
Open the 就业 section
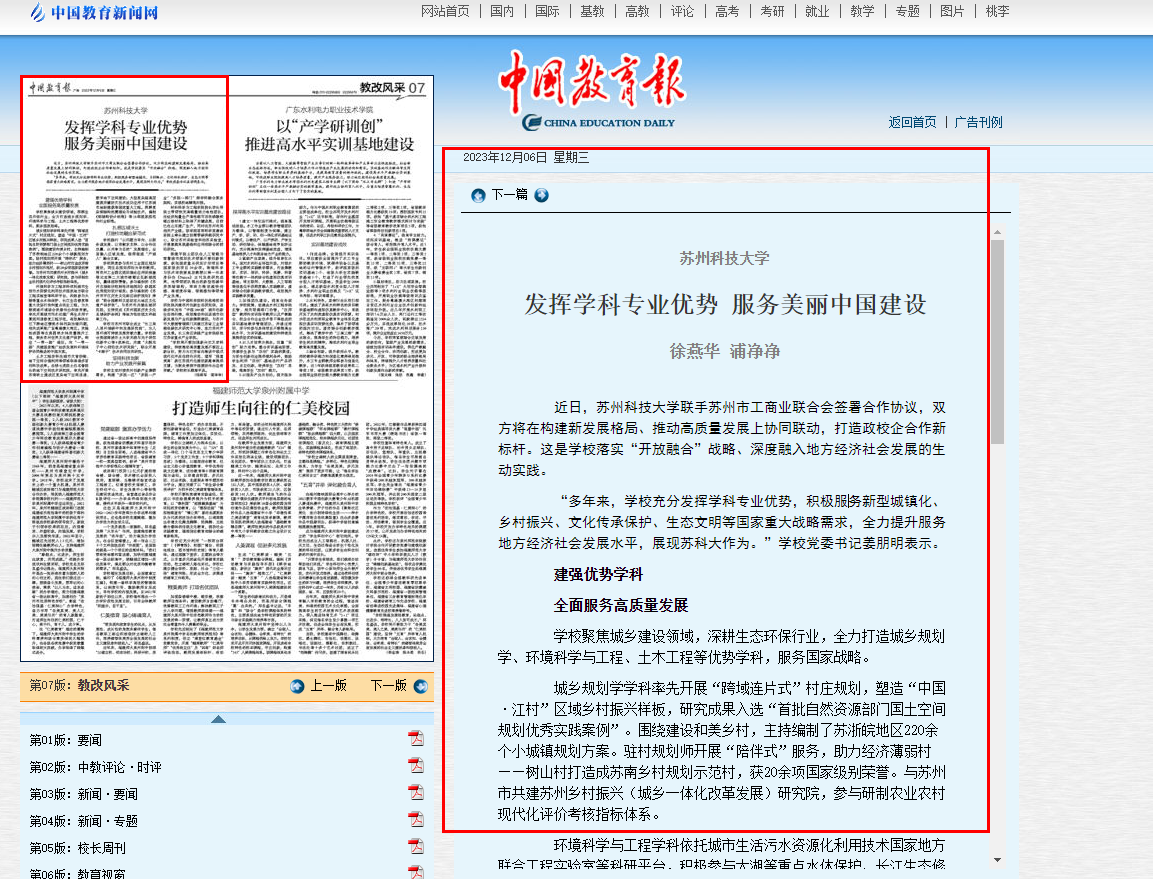tap(817, 11)
